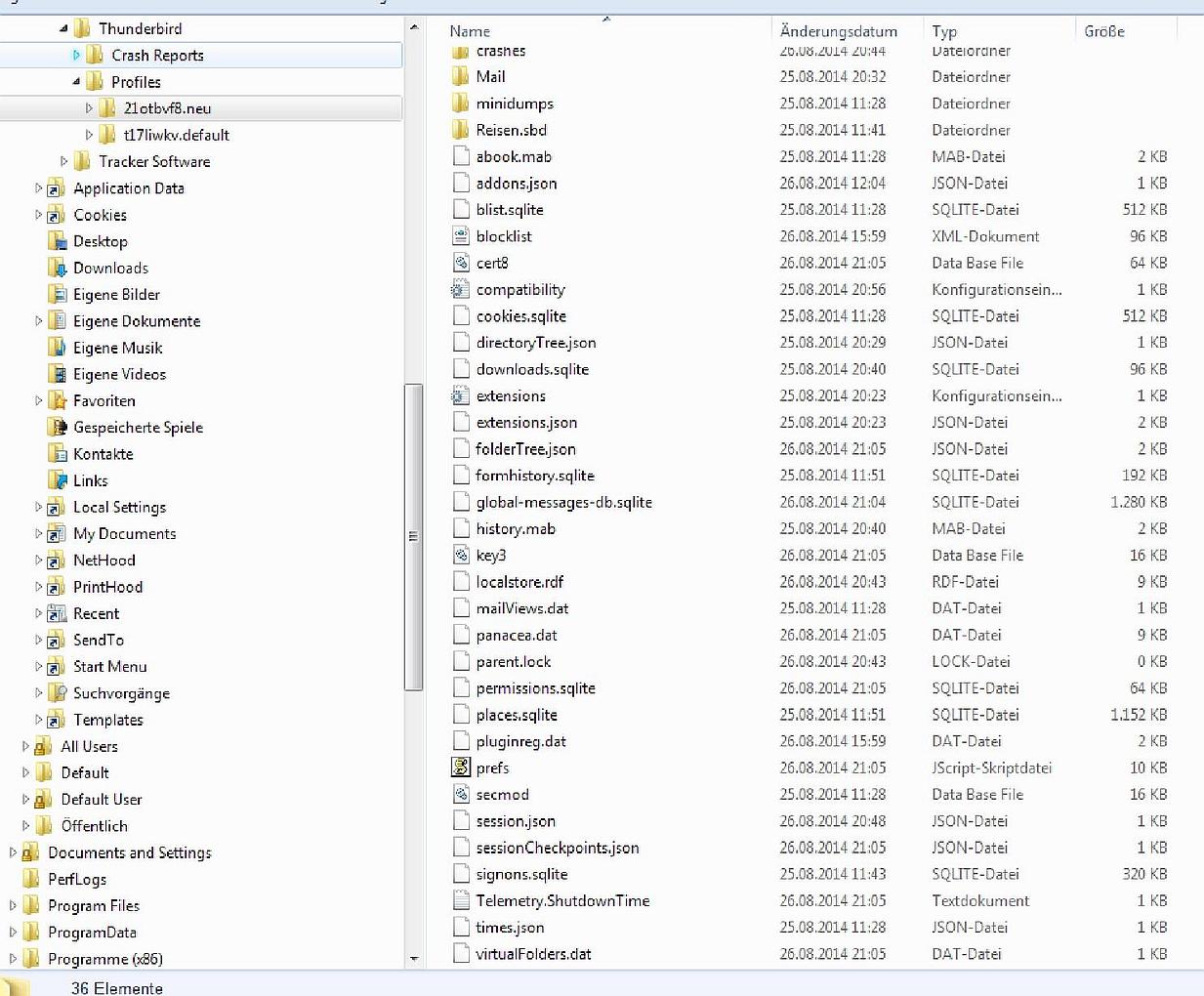
Task: Sort files by Größe column header
Action: 1104,31
